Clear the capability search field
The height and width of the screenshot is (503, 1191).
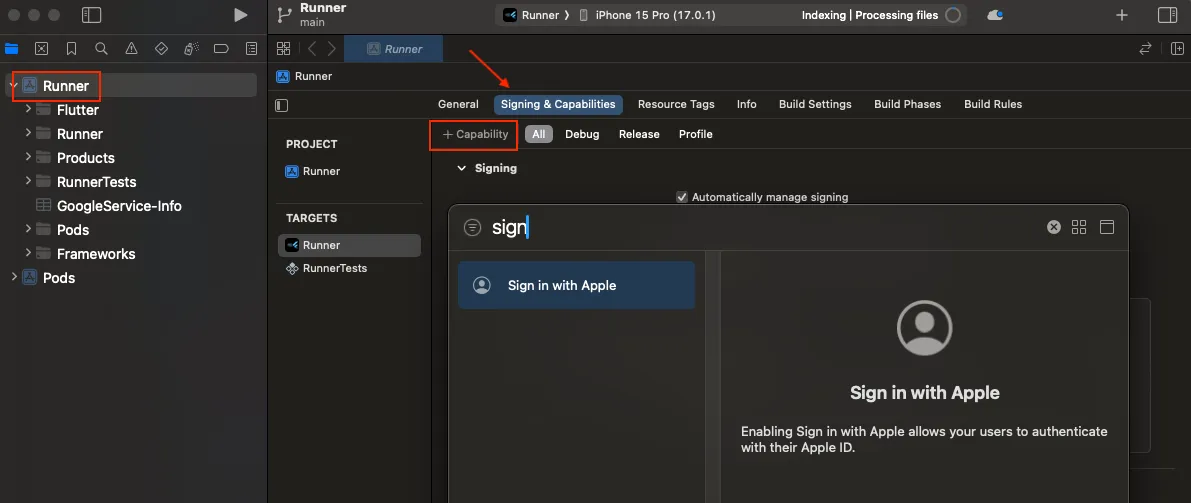coord(1054,226)
